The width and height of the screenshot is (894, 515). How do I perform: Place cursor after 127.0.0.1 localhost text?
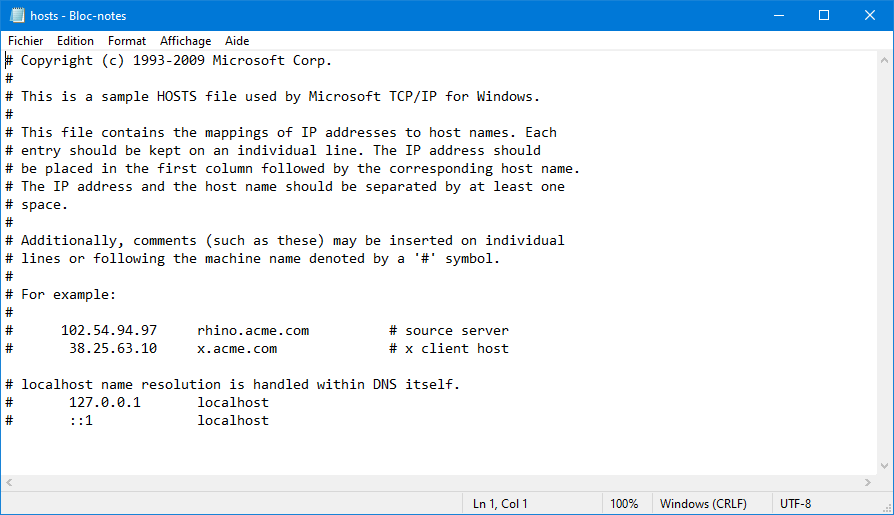click(270, 403)
